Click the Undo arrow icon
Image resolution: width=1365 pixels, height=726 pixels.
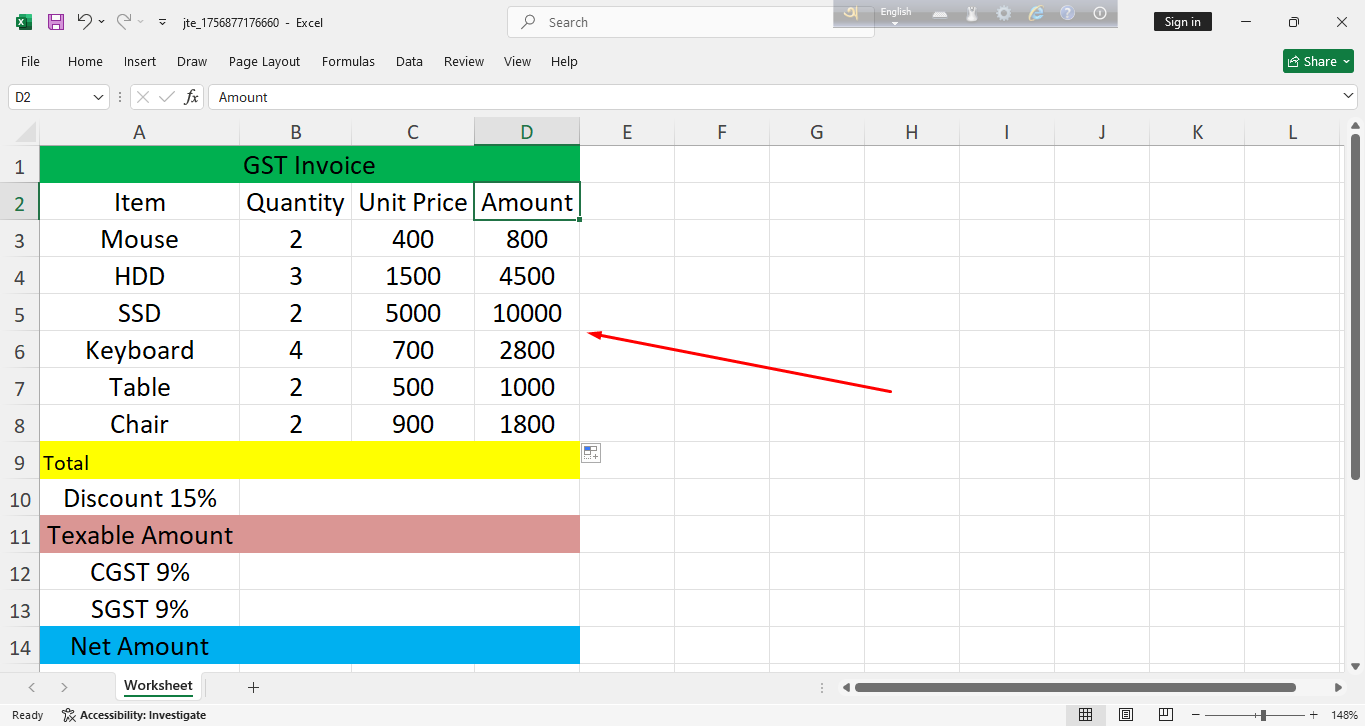tap(84, 22)
